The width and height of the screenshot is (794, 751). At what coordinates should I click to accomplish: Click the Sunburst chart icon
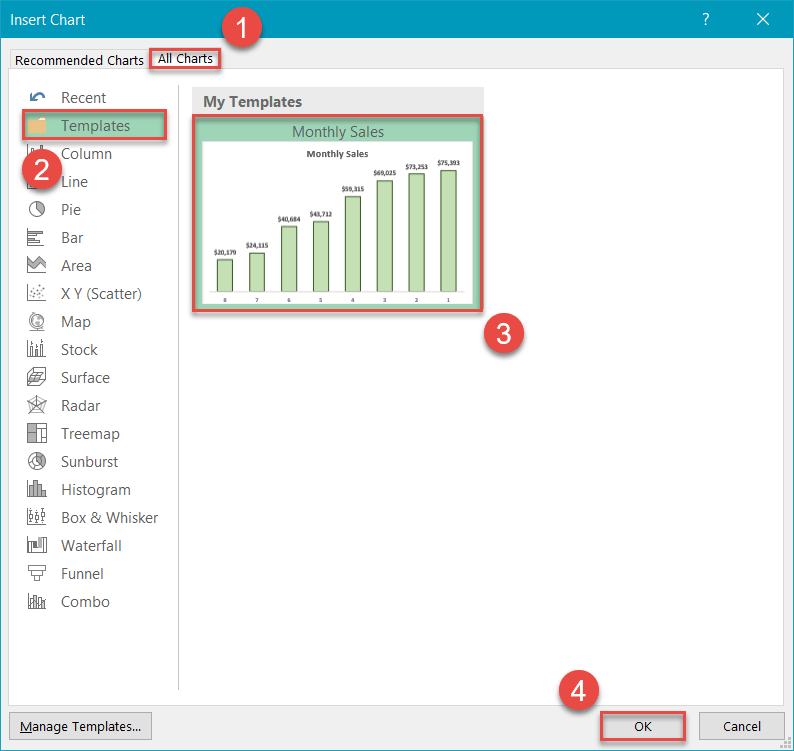tap(36, 461)
